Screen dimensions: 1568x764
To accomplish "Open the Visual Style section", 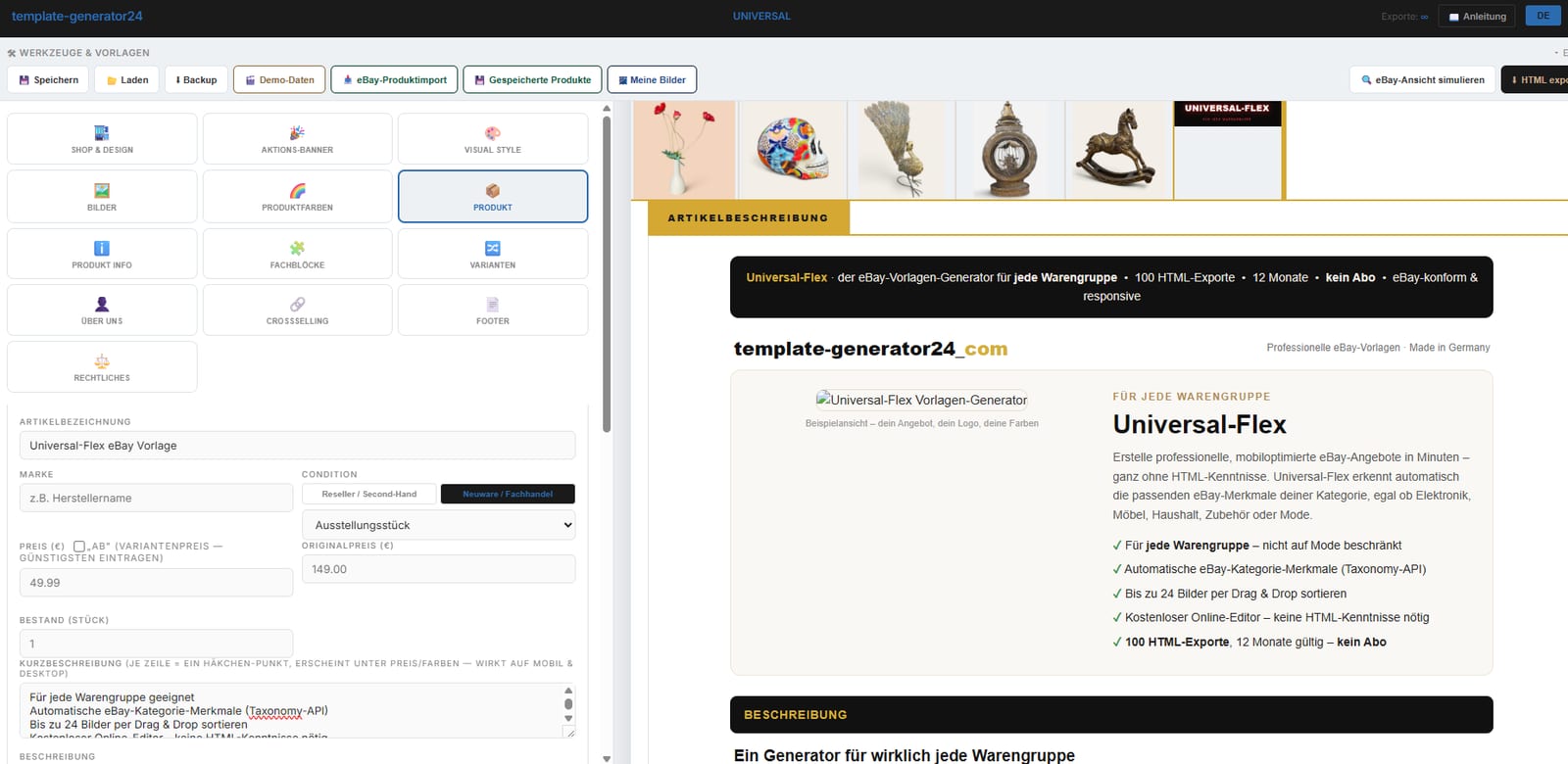I will click(493, 139).
